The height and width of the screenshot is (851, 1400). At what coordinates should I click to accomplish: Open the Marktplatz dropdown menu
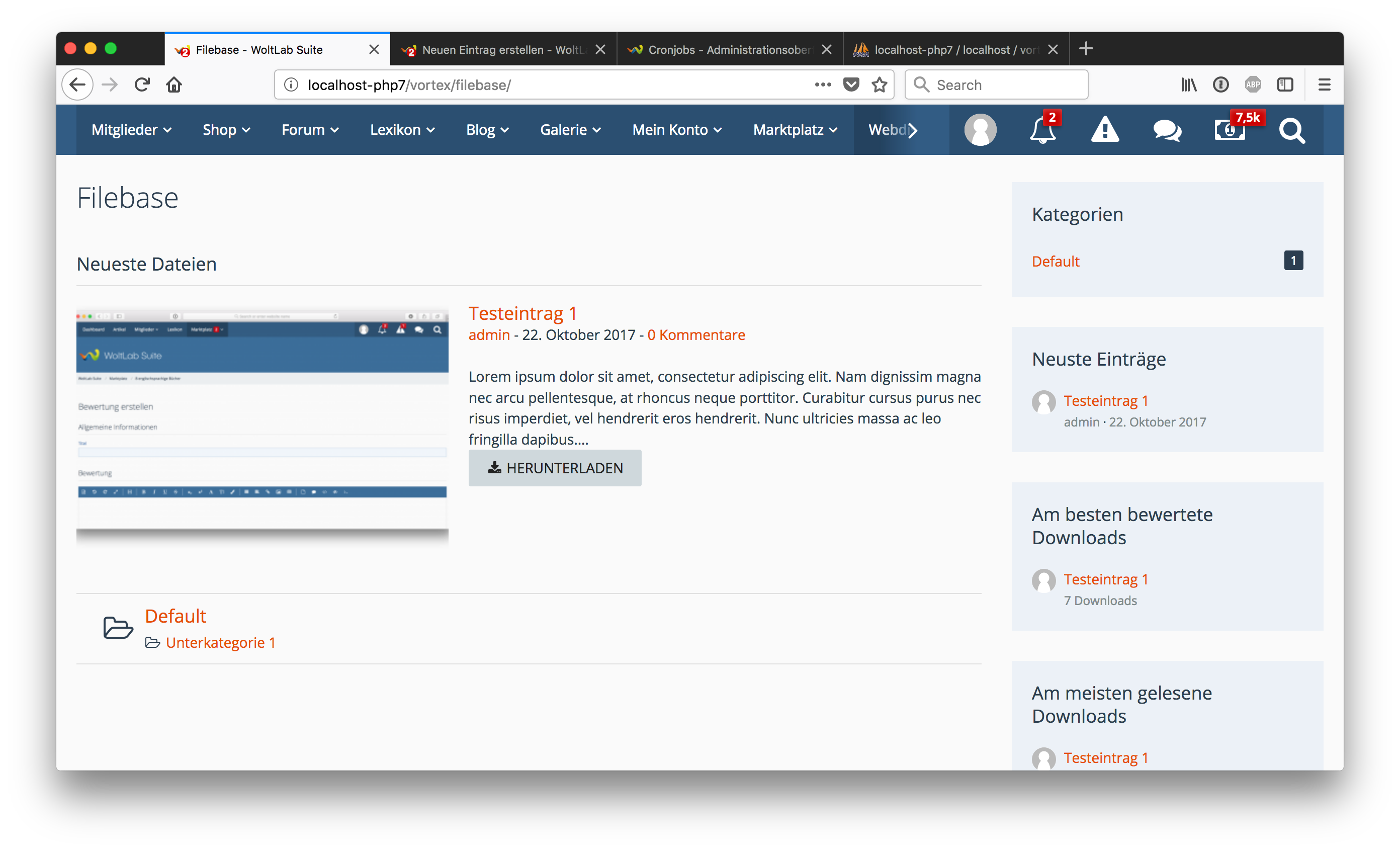point(795,130)
